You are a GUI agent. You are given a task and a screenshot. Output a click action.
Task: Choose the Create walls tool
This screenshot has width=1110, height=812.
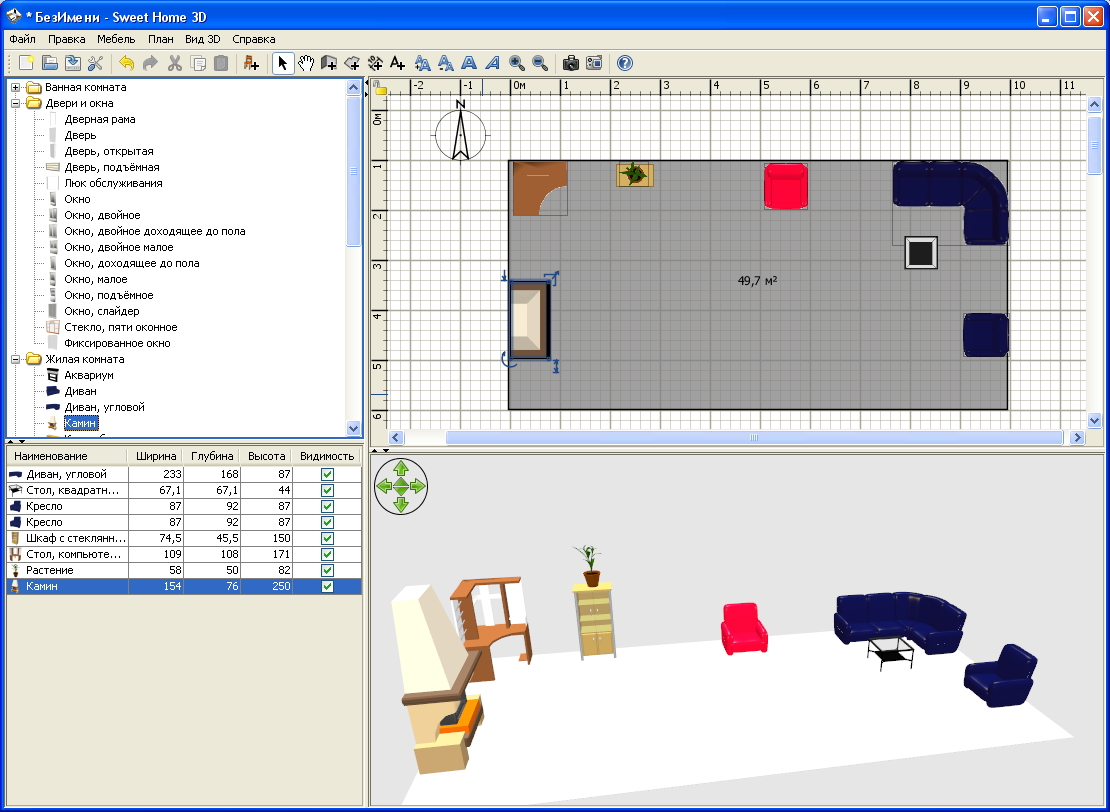(328, 63)
